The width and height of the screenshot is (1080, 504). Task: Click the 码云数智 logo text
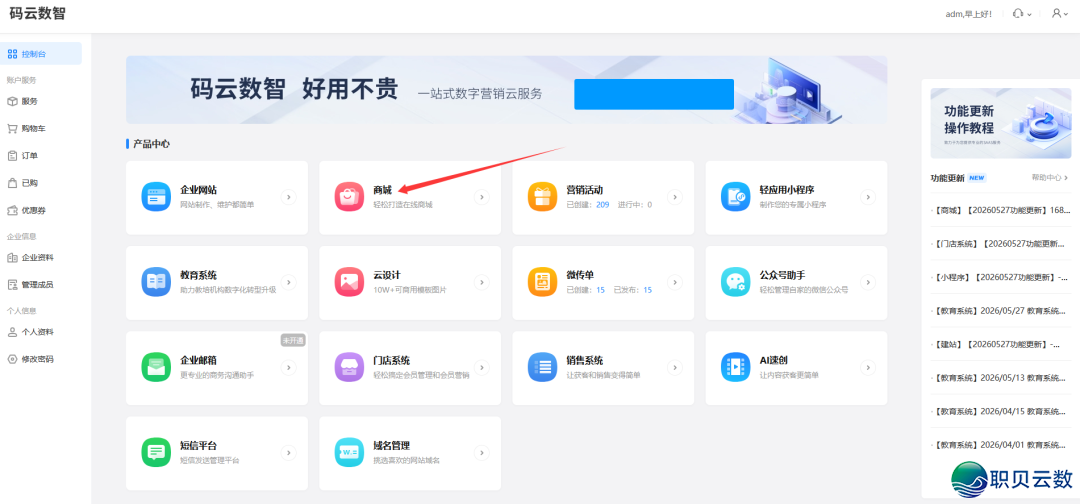click(x=38, y=14)
